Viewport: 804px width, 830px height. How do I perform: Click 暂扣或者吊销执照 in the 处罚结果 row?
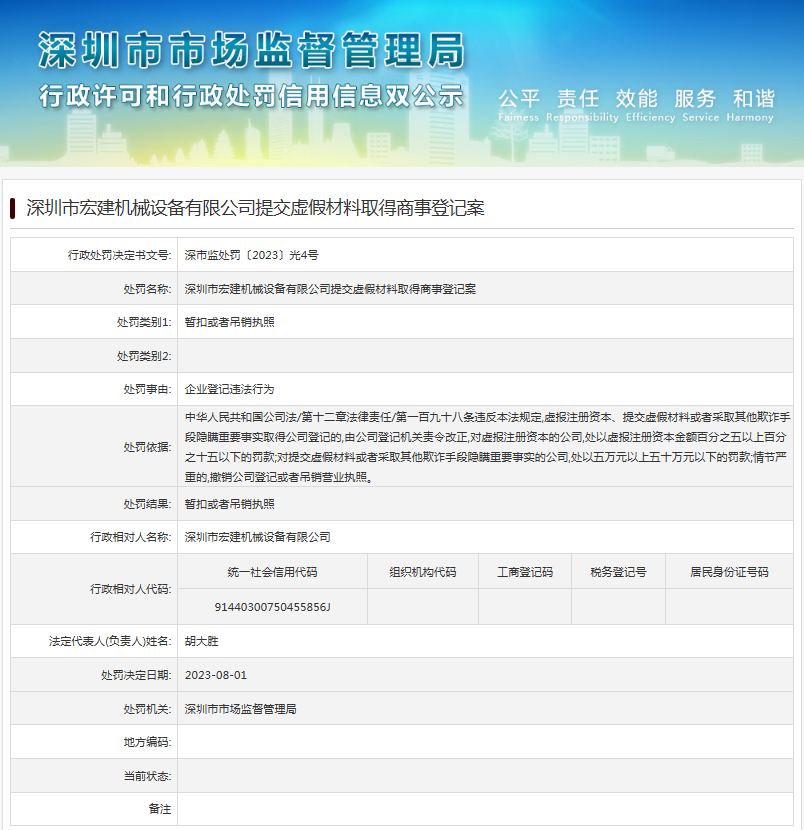coord(229,504)
